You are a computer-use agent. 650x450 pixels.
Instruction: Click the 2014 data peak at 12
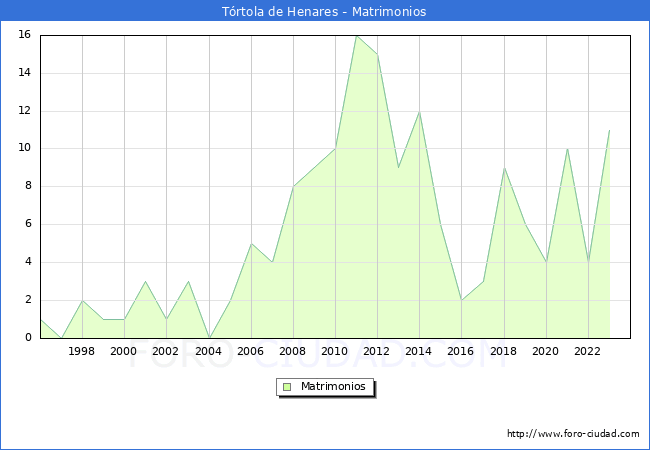420,112
